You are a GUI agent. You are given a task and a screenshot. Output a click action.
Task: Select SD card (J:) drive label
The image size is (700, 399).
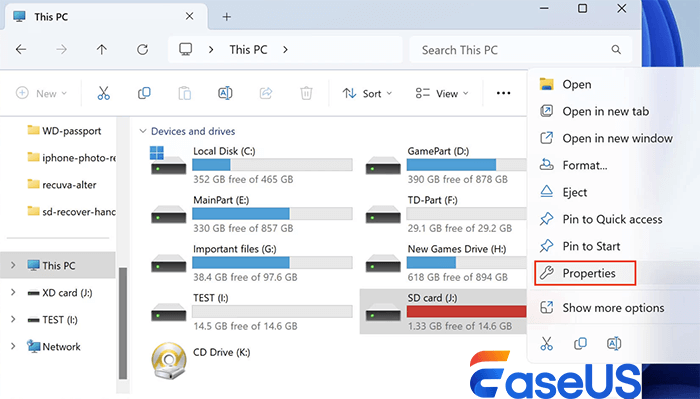432,298
